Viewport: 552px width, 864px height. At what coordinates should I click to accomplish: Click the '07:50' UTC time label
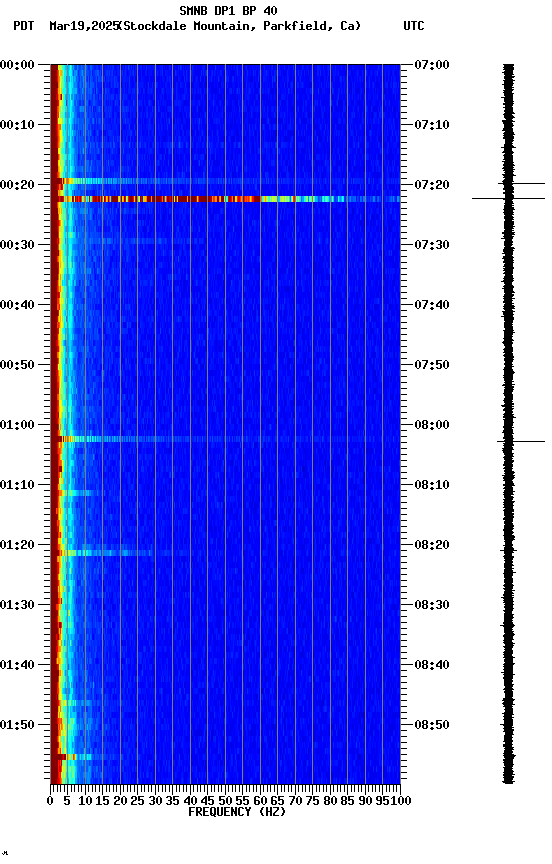coord(432,365)
